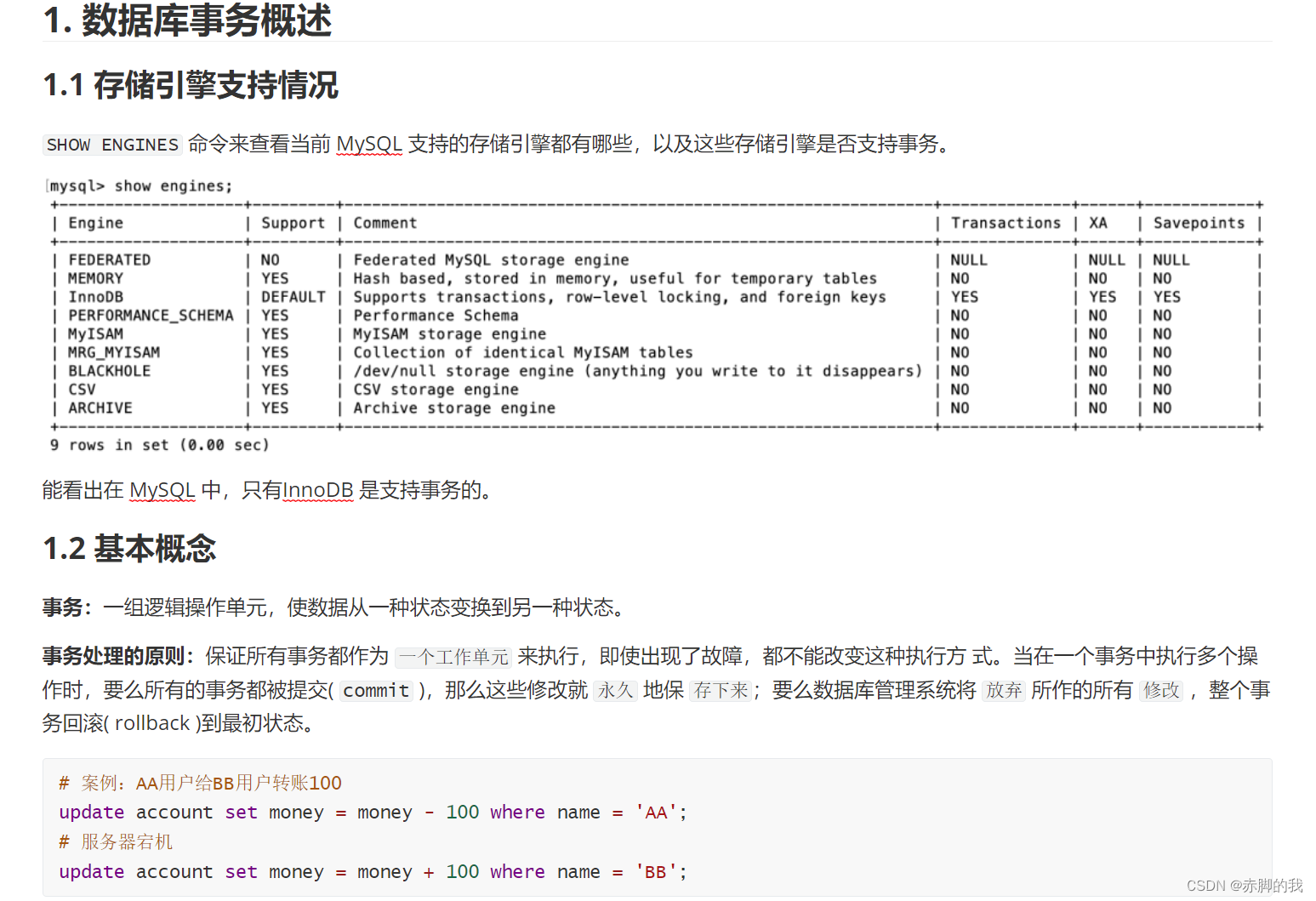This screenshot has width=1316, height=901.
Task: Click the 'YES' Transactions value for InnoDB
Action: point(964,297)
